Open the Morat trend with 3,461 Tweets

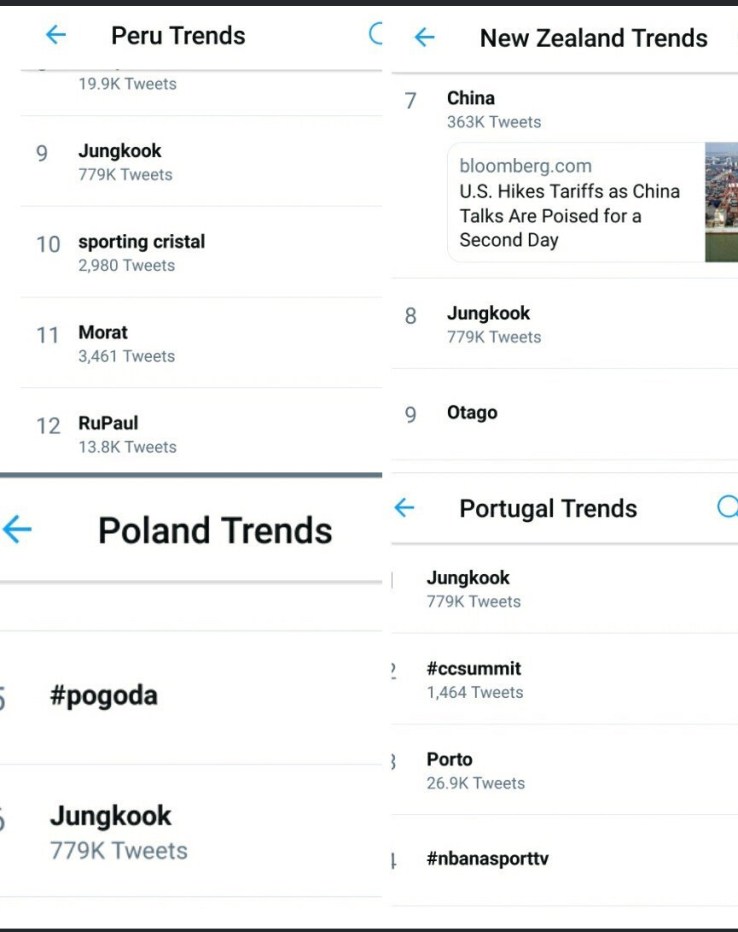pyautogui.click(x=103, y=343)
